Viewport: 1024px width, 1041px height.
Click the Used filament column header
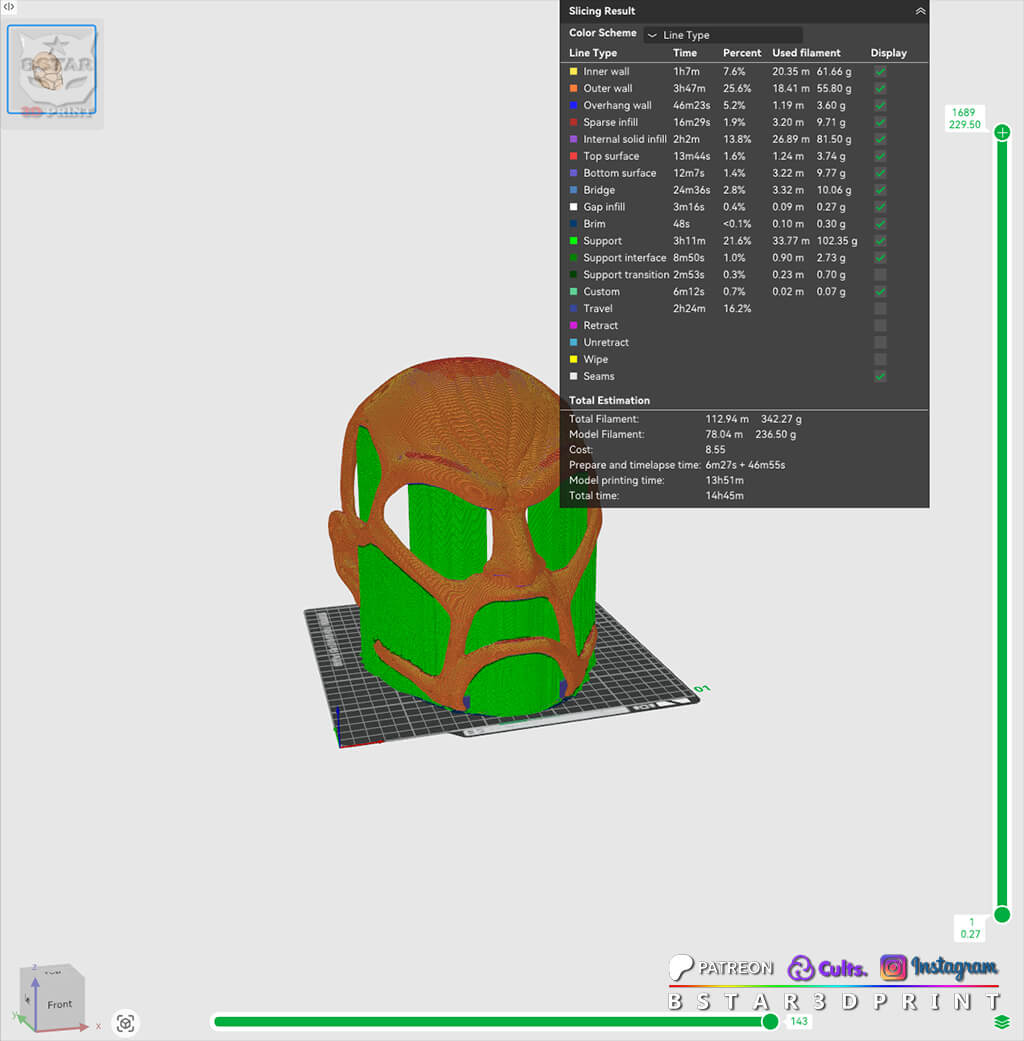point(806,52)
